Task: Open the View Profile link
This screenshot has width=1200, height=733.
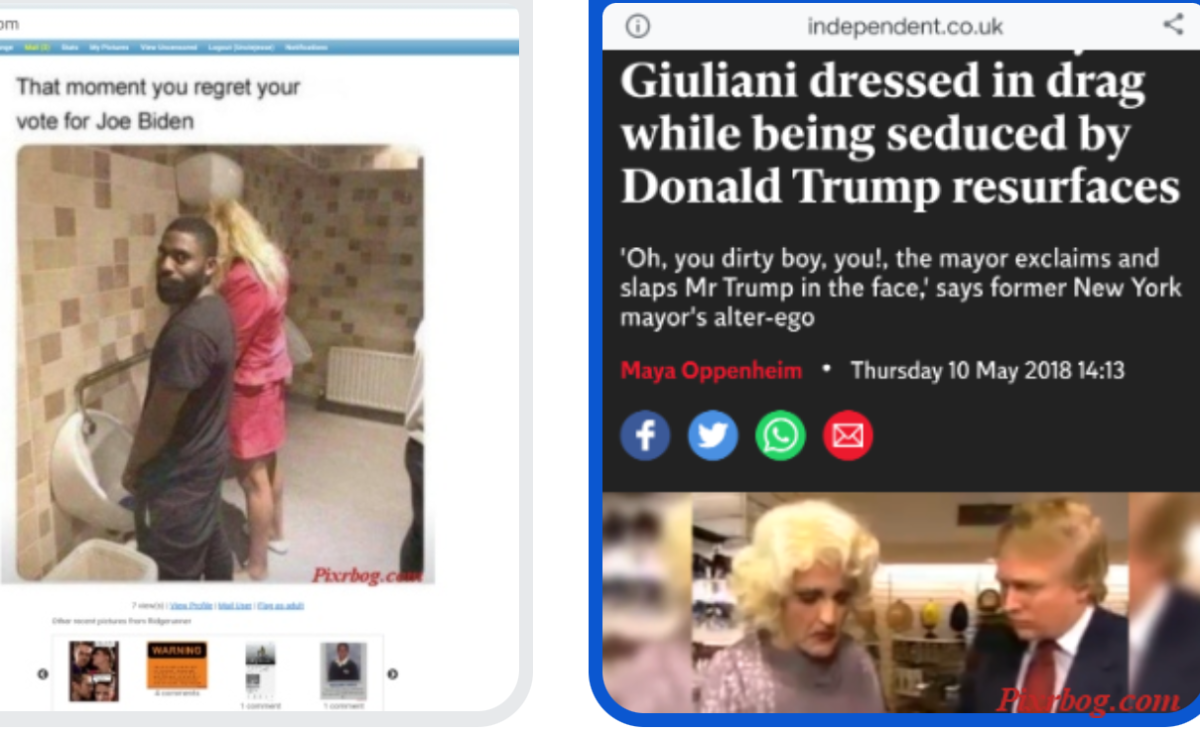Action: [191, 606]
